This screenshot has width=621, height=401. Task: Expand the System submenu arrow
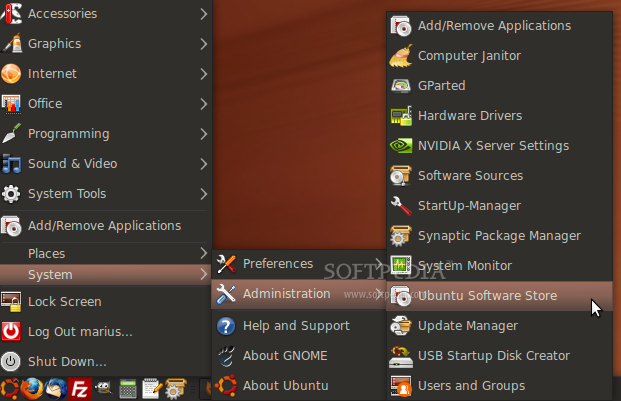(x=203, y=274)
